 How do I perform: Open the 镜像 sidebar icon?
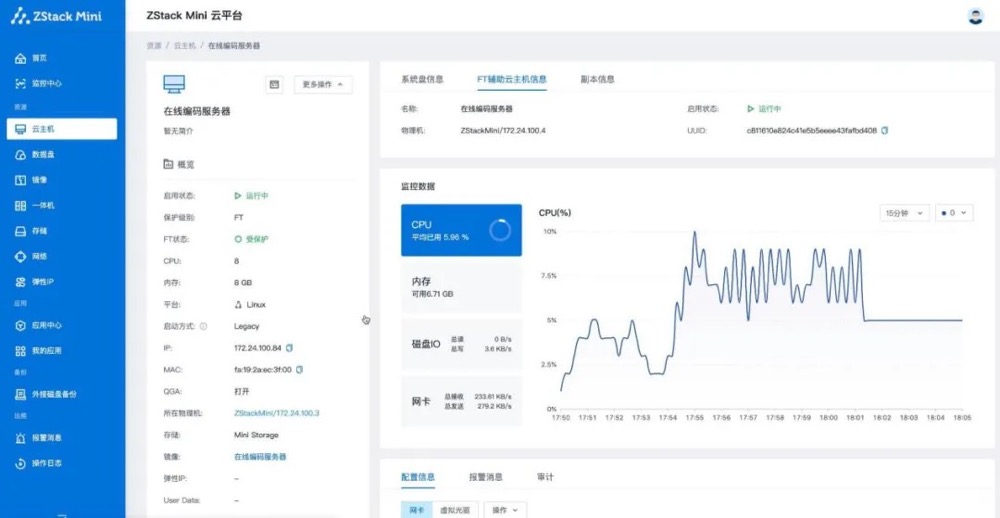(20, 180)
